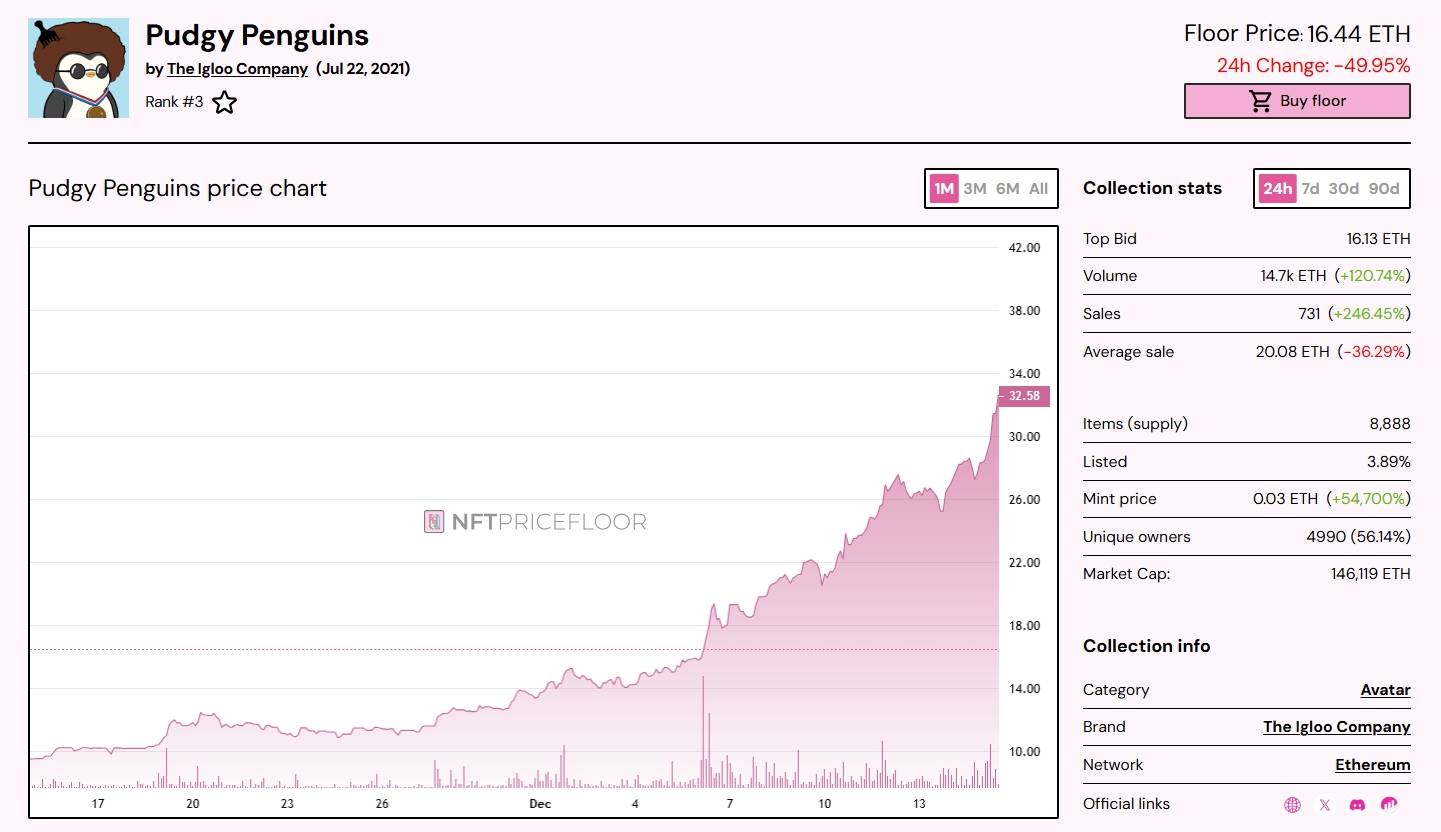Open the Avatar category link
Viewport: 1441px width, 832px height.
point(1385,689)
